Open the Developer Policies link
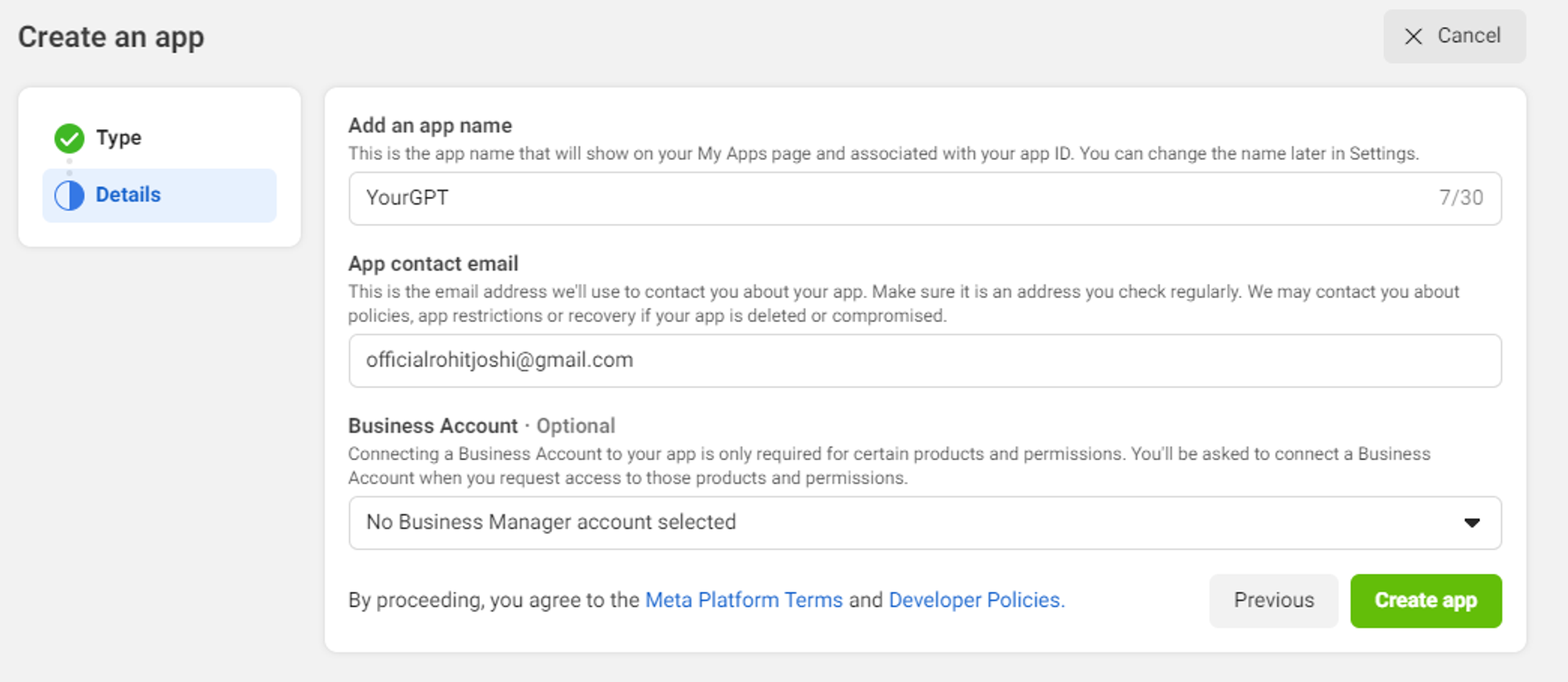The width and height of the screenshot is (1568, 682). [975, 600]
